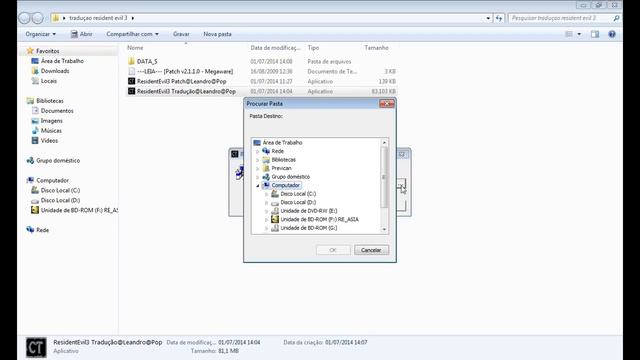
Task: Click the change view icon in toolbar
Action: pos(569,34)
